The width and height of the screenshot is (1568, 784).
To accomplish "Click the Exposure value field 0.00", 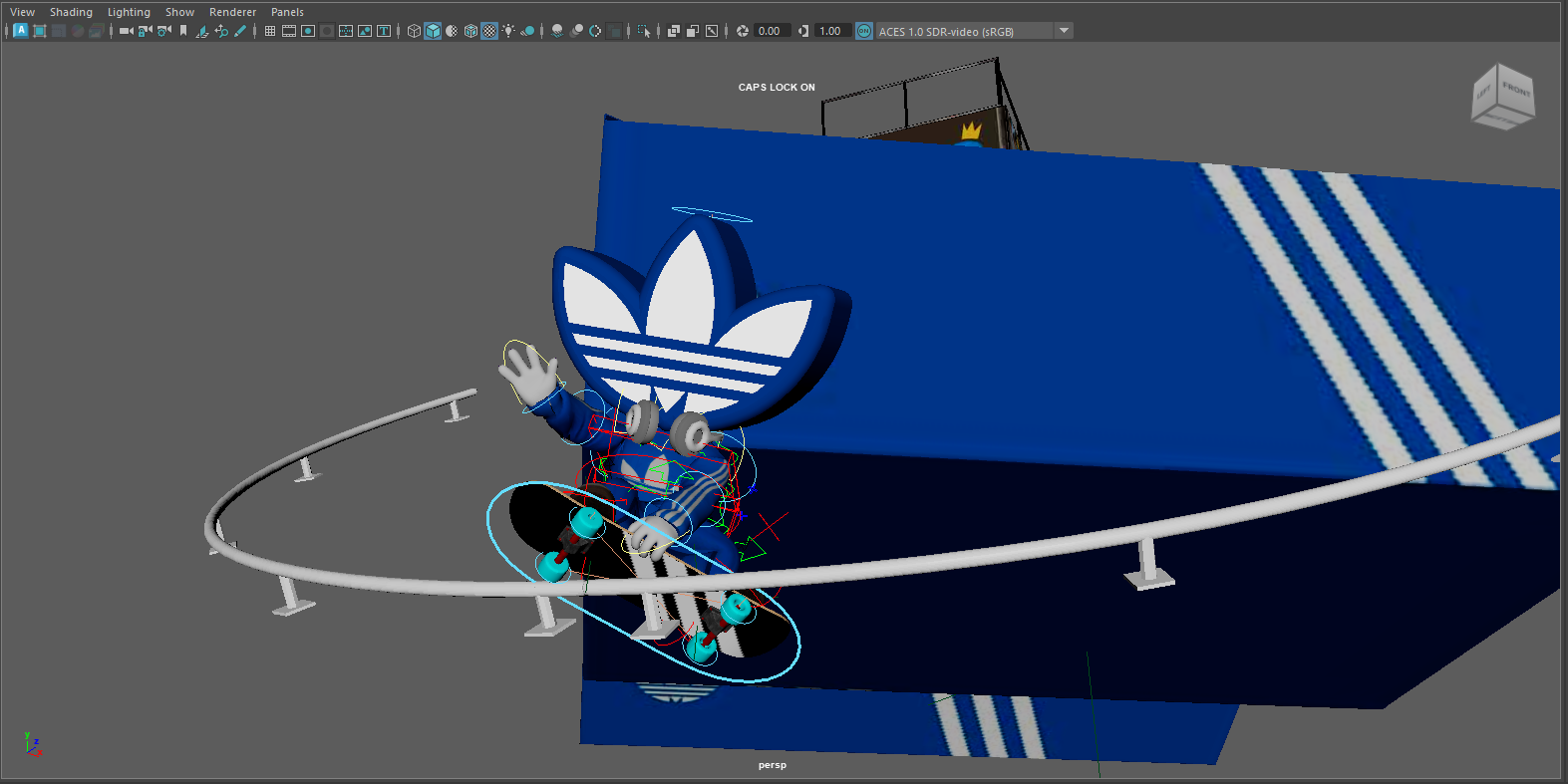I will 771,31.
